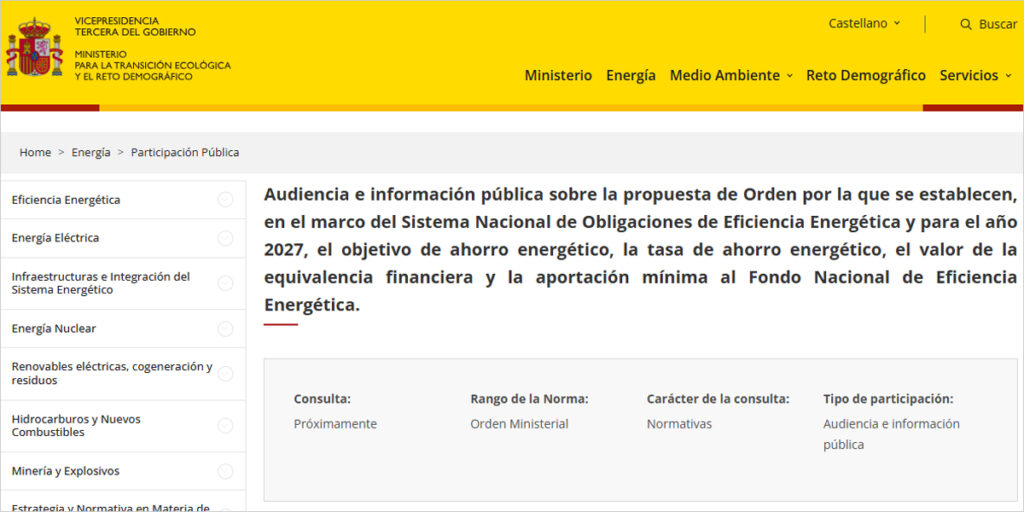Click the Vicepresidencia Tercera del Gobierno text

pos(135,26)
